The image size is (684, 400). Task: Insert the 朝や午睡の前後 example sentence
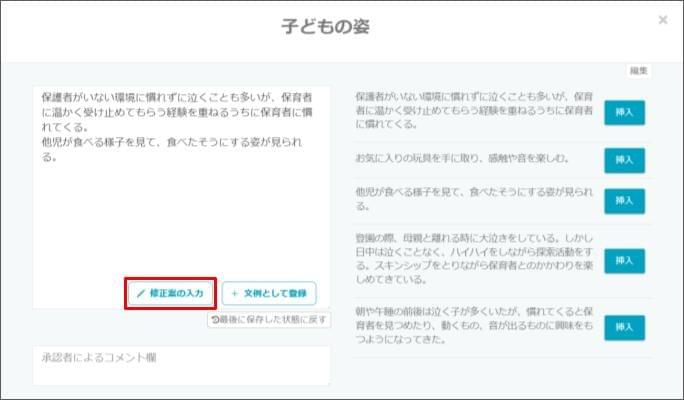(x=624, y=327)
